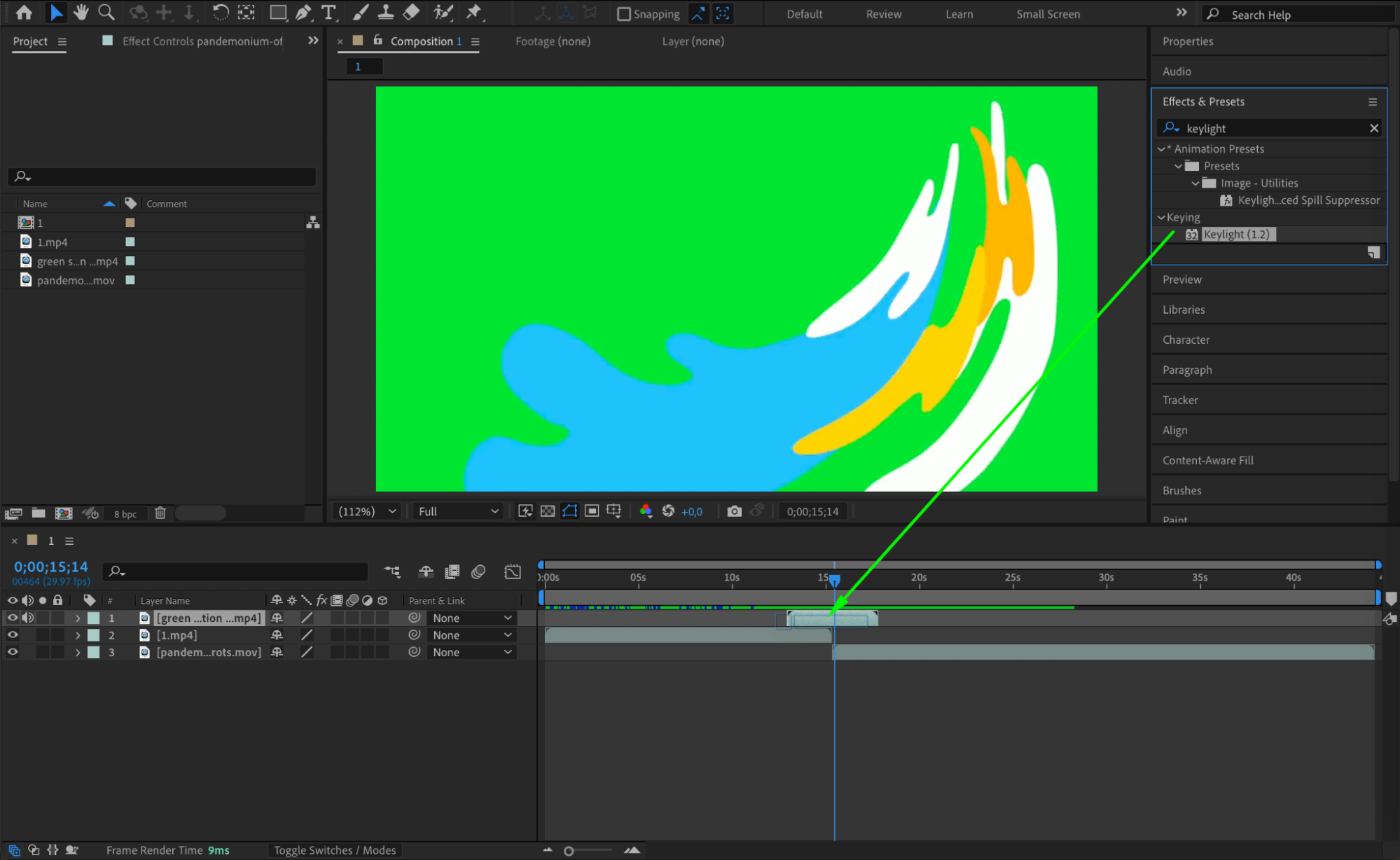Screen dimensions: 1400x860
Task: Hide the 1.mp4 layer
Action: point(13,635)
